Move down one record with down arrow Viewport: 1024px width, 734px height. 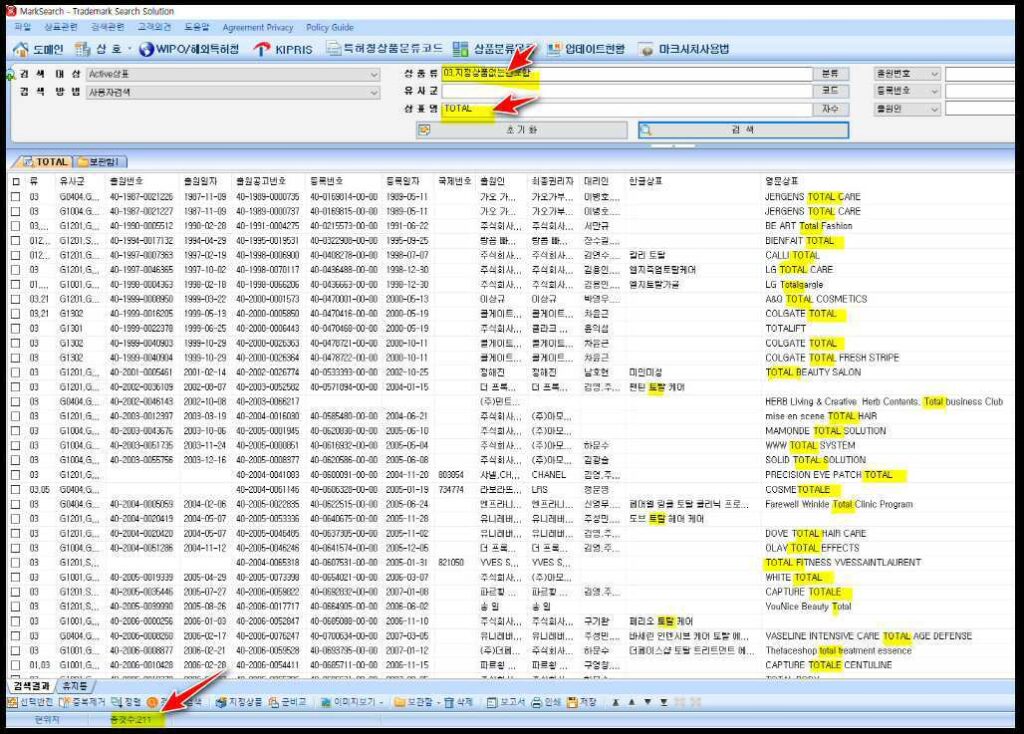(x=647, y=702)
